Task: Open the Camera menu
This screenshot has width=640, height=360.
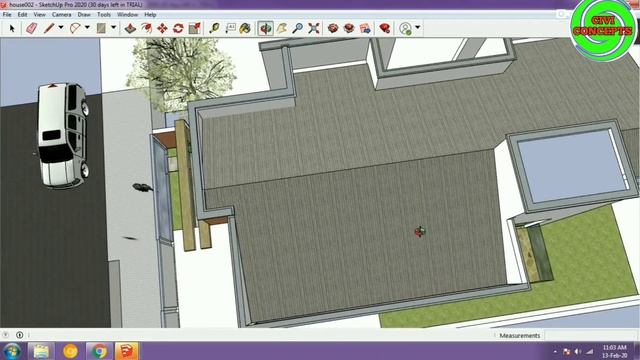Action: pos(62,15)
